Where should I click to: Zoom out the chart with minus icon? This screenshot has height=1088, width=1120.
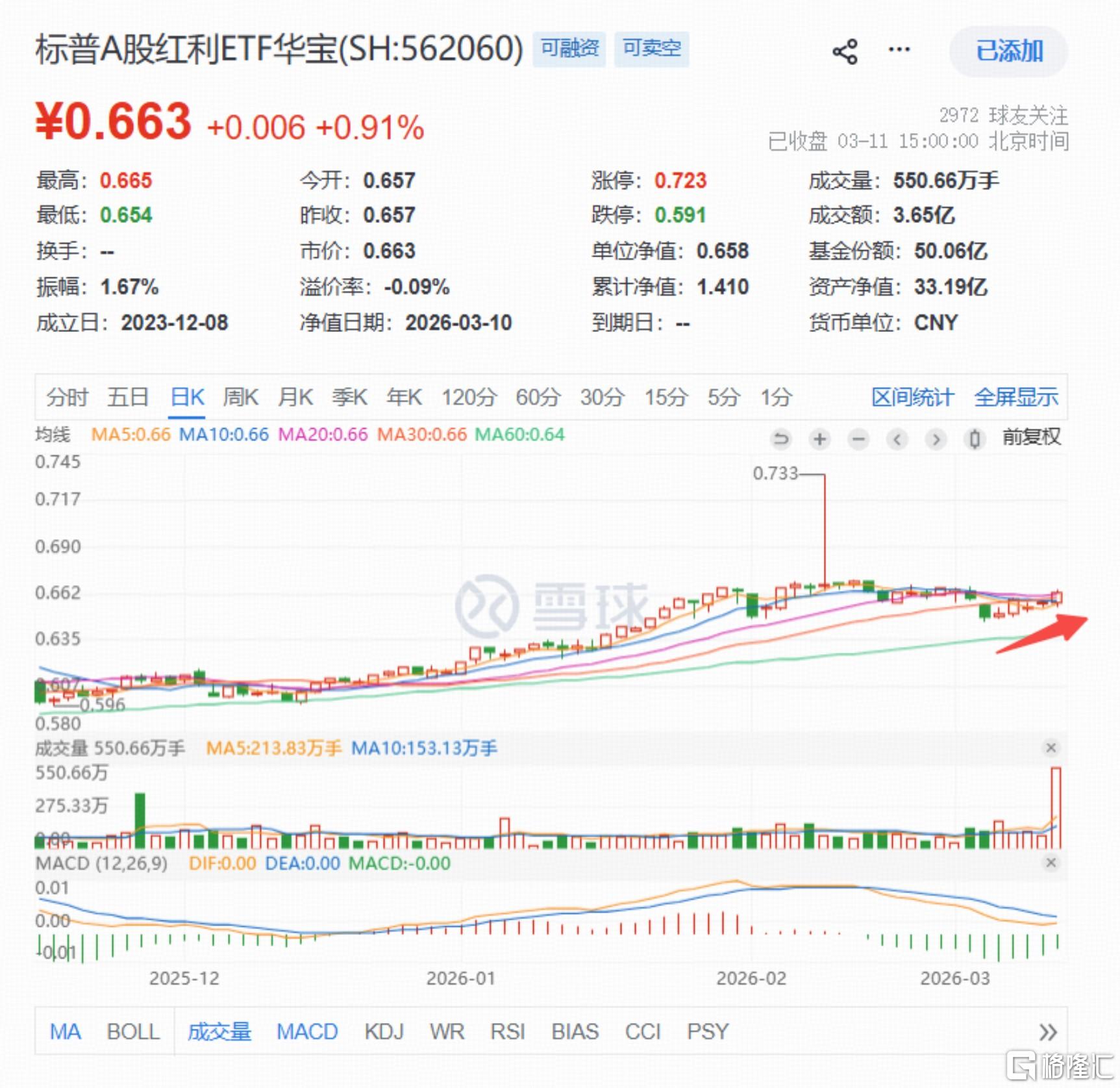[858, 440]
